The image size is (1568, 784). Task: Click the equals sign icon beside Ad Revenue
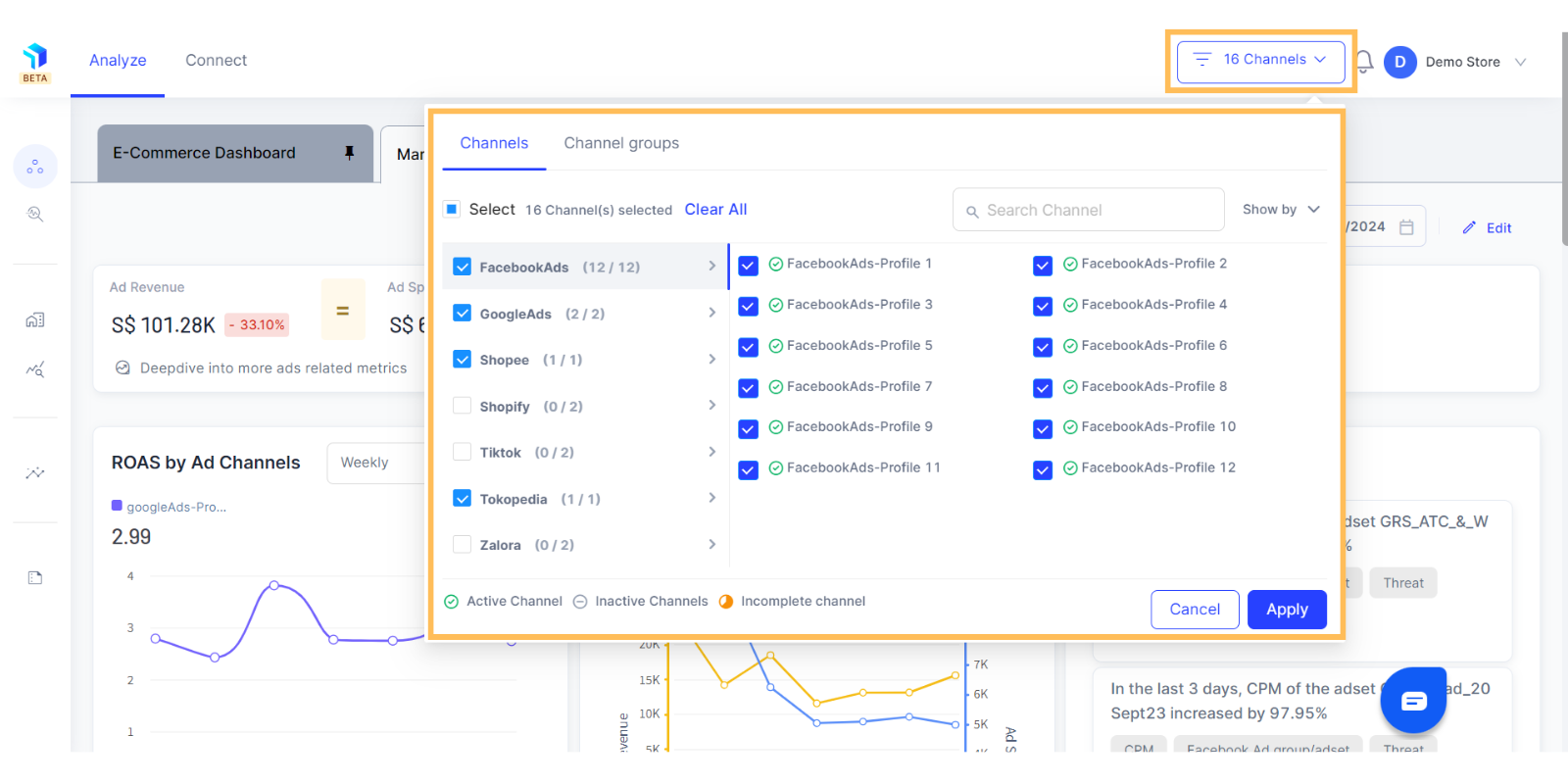tap(343, 310)
